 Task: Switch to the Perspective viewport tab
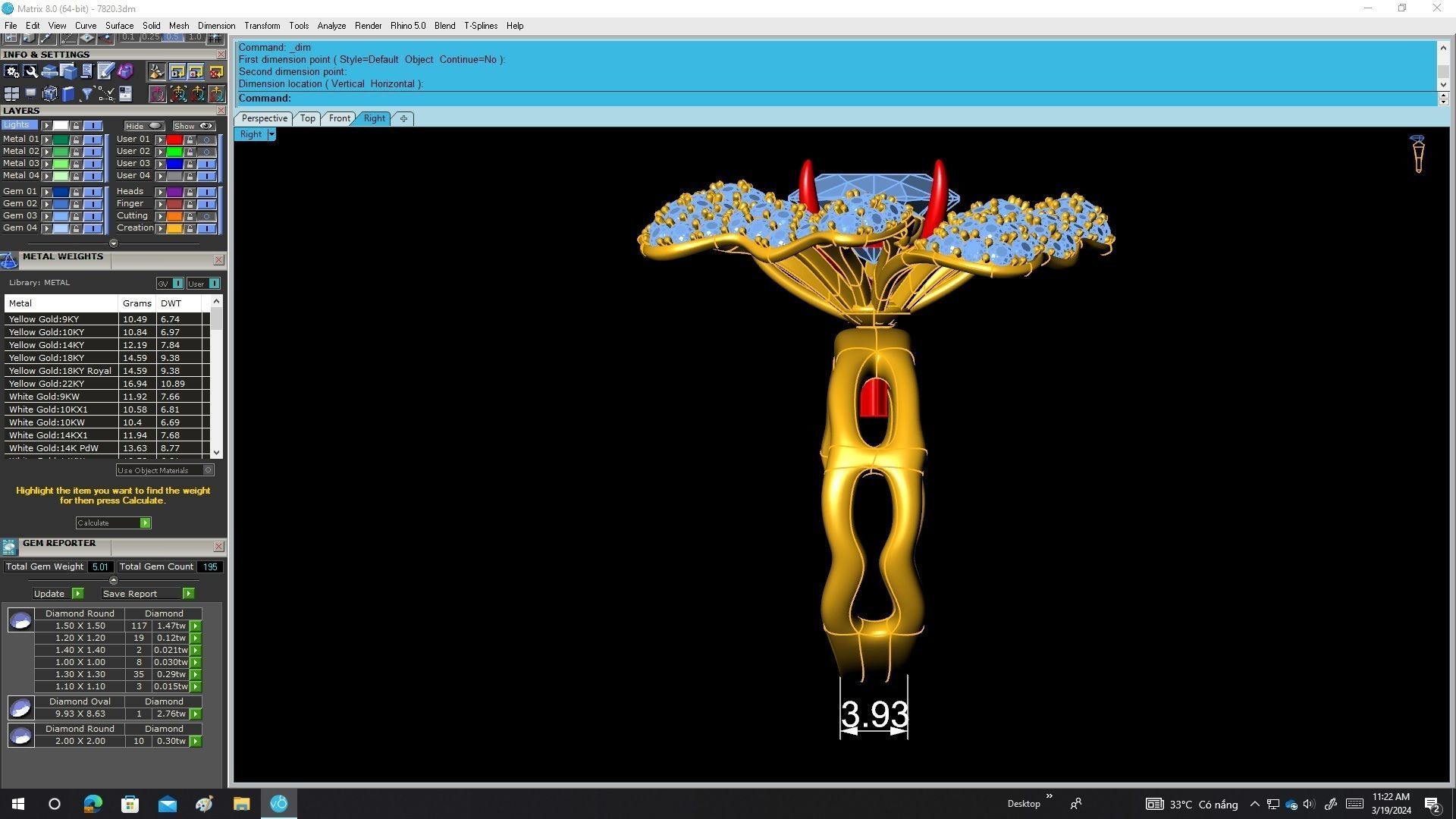pyautogui.click(x=264, y=118)
